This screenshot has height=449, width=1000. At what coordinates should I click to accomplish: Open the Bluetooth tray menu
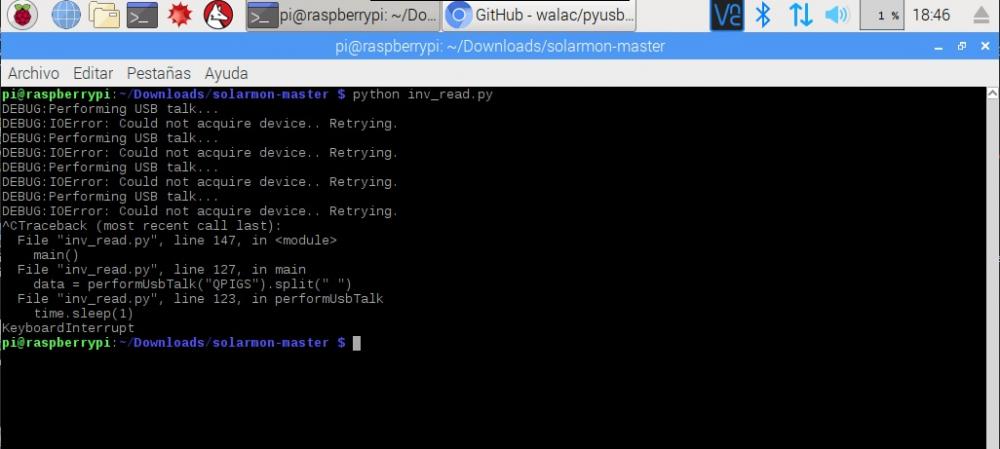click(x=763, y=15)
